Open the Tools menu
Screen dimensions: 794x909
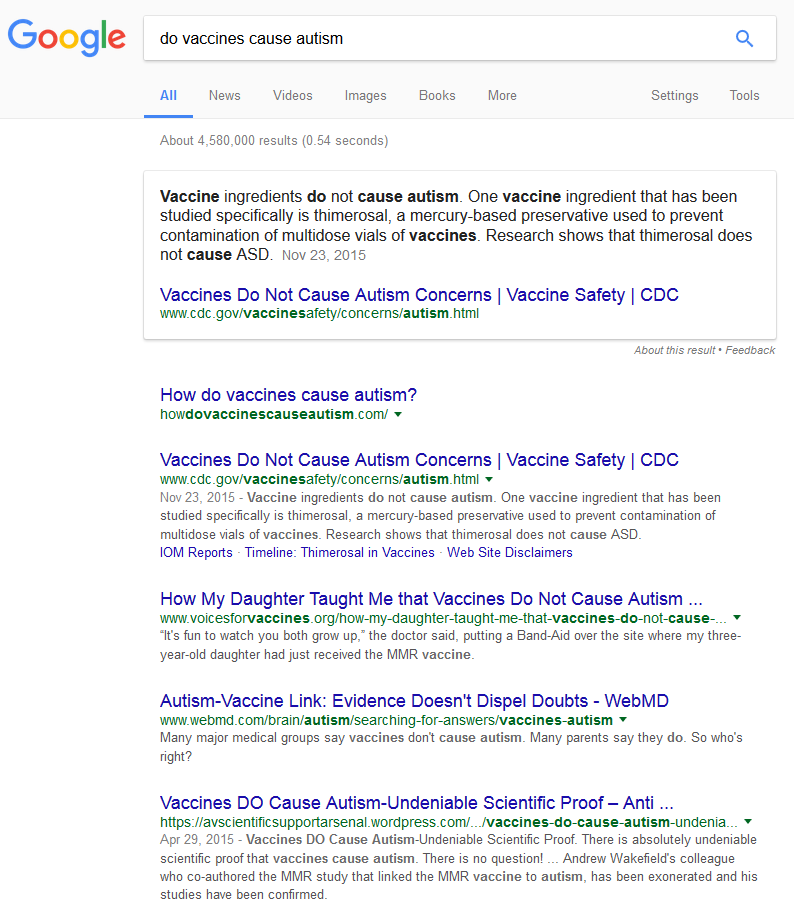tap(744, 96)
